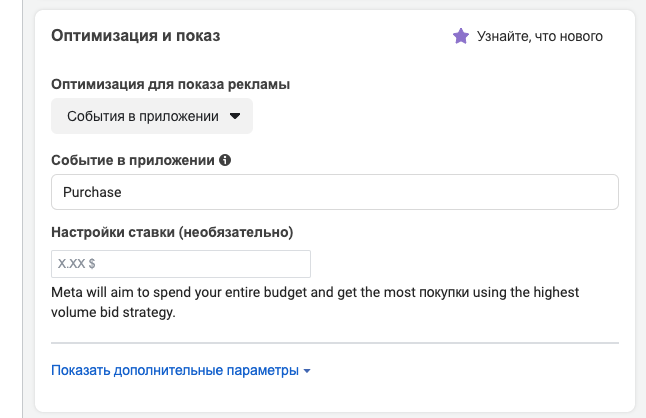
Task: Click the purple star icon
Action: pyautogui.click(x=461, y=36)
